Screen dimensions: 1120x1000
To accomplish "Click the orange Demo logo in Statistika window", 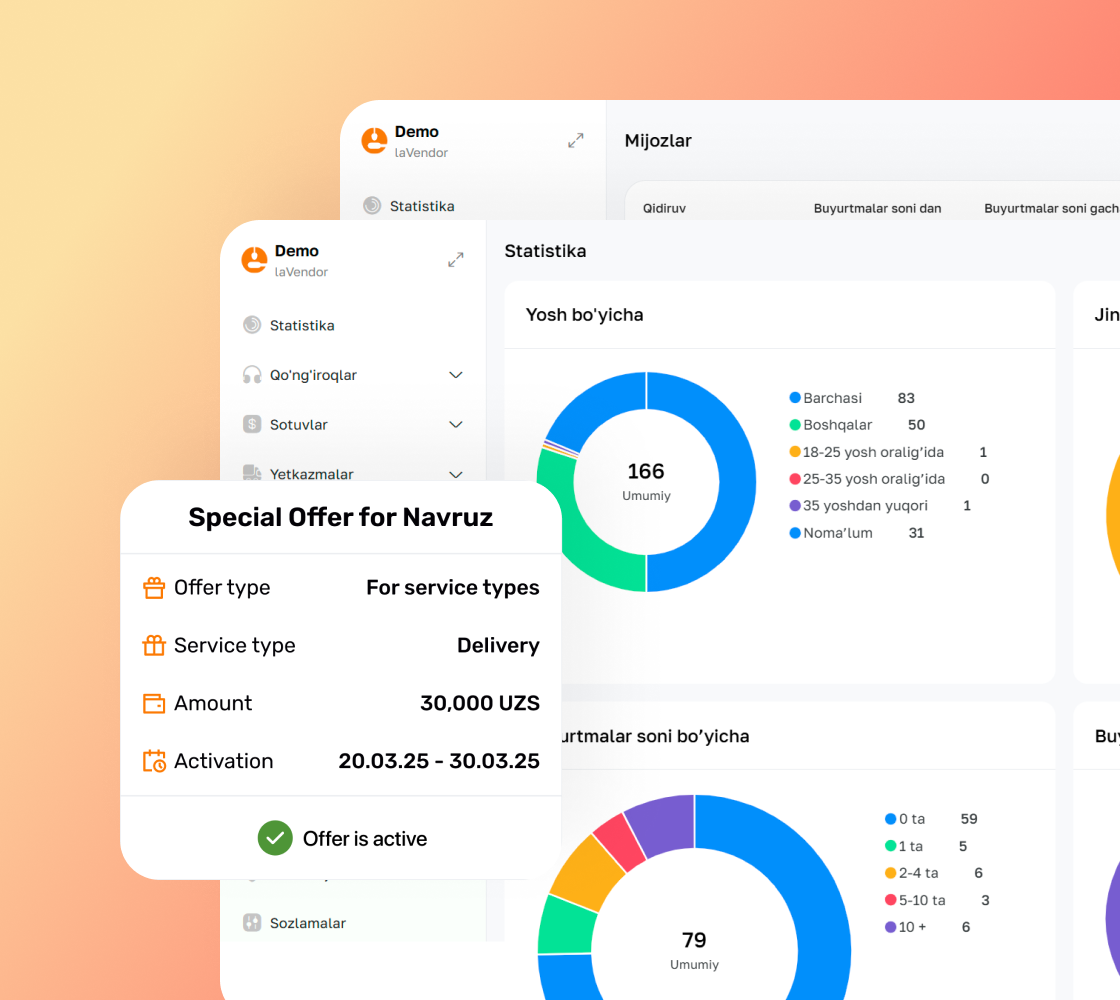I will (x=254, y=260).
